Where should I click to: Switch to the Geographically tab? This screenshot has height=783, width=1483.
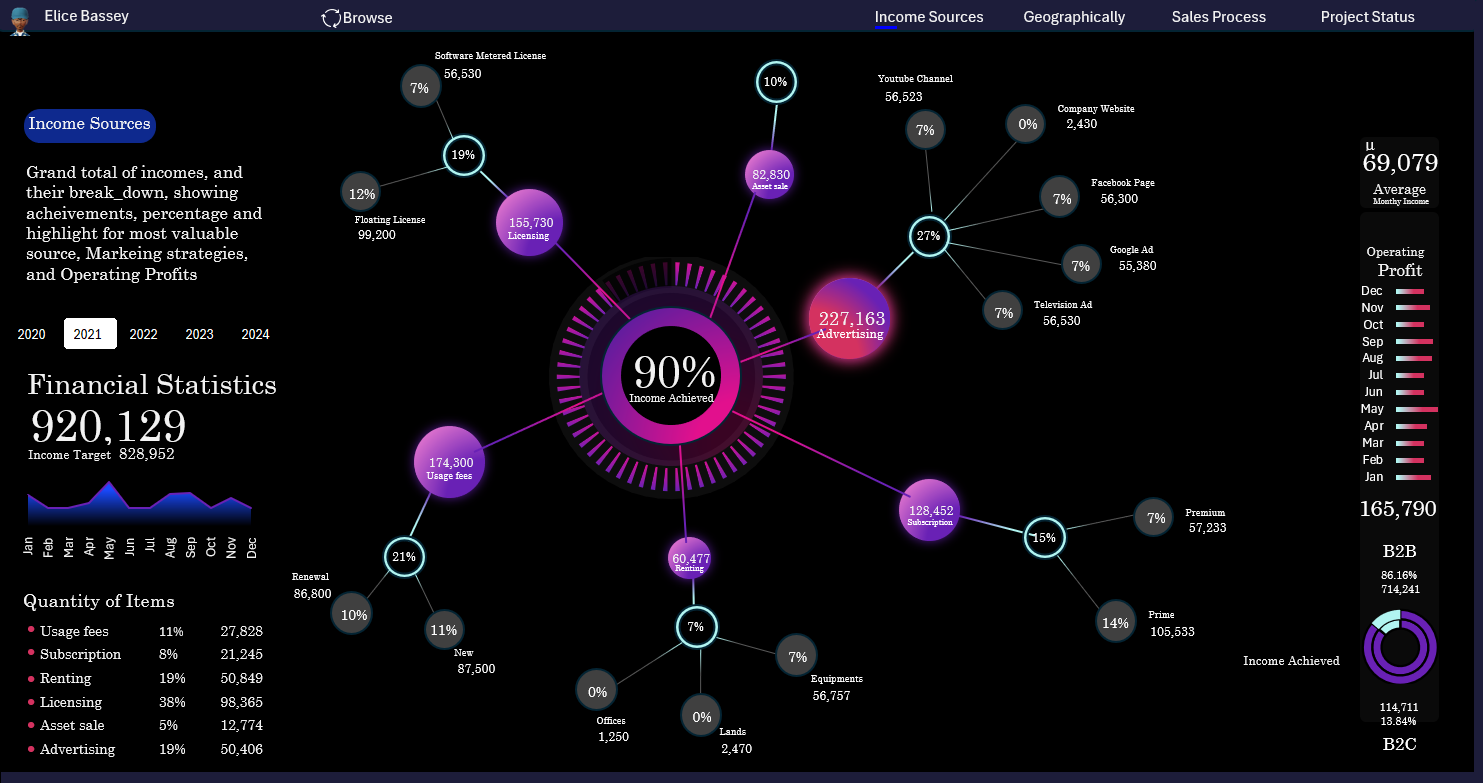[x=1074, y=17]
